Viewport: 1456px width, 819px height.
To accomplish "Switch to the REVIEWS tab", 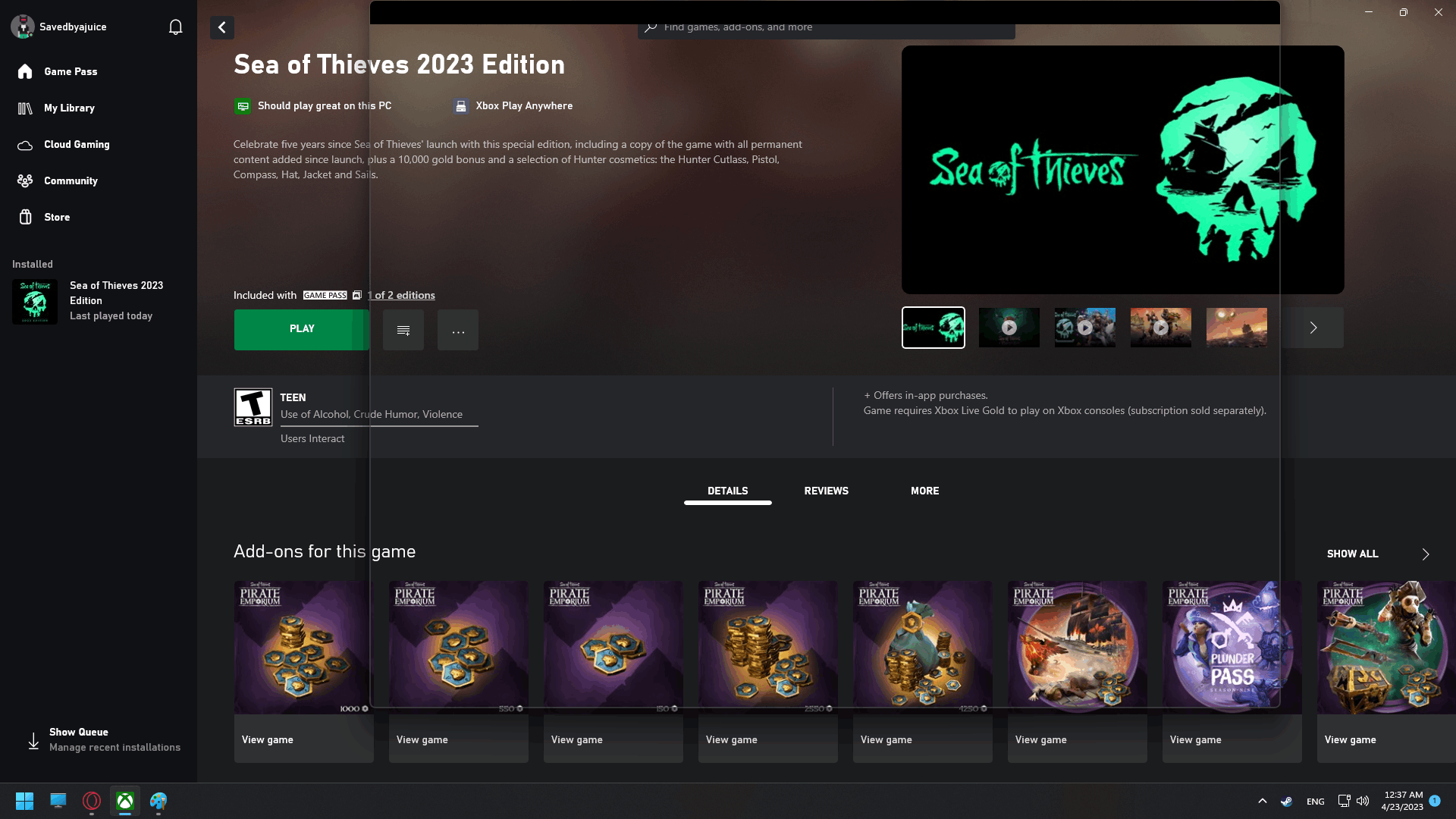I will tap(827, 491).
